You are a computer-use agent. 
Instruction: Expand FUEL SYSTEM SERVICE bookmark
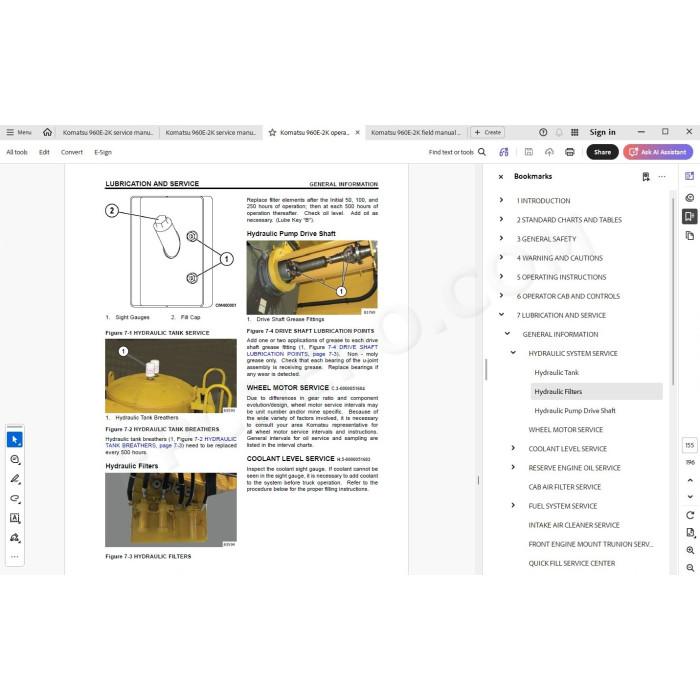(513, 505)
